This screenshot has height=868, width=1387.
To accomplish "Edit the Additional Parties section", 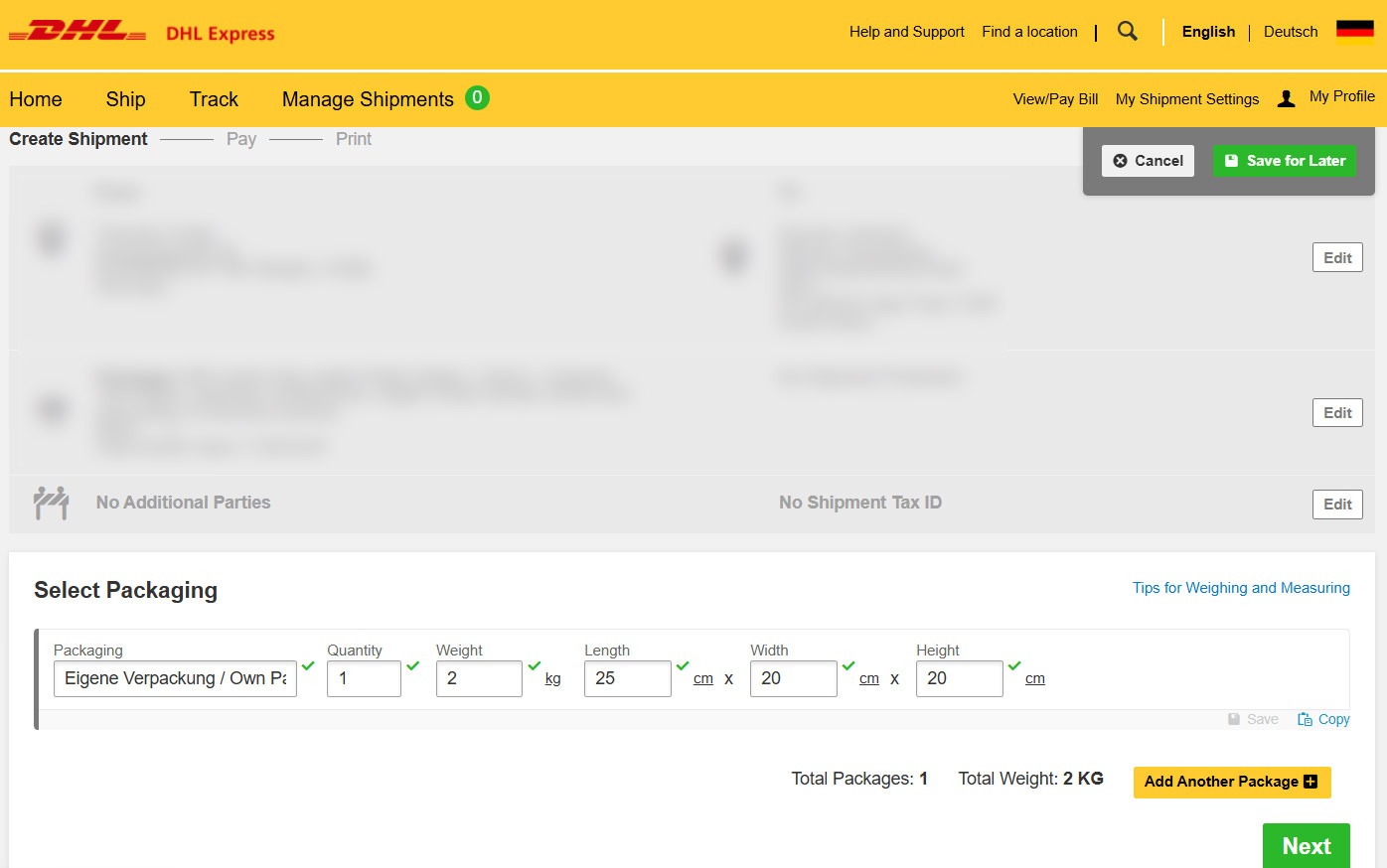I will [x=1337, y=505].
